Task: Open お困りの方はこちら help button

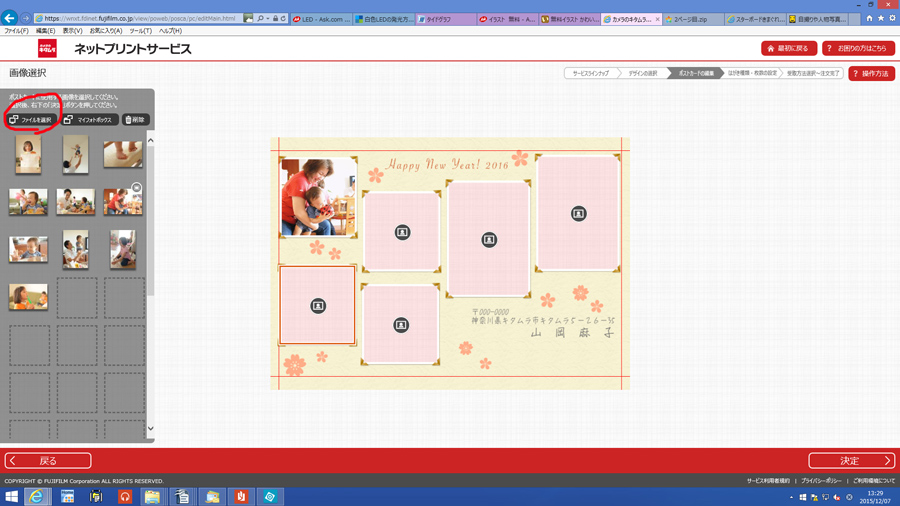Action: [858, 49]
